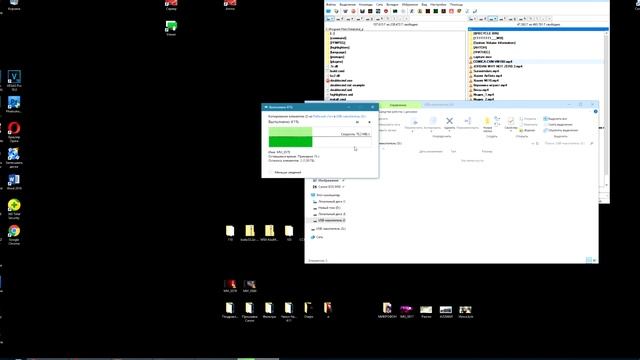Open left panel drive dropdown in Double Commander
Screen dimensions: 640x360
click(x=329, y=19)
